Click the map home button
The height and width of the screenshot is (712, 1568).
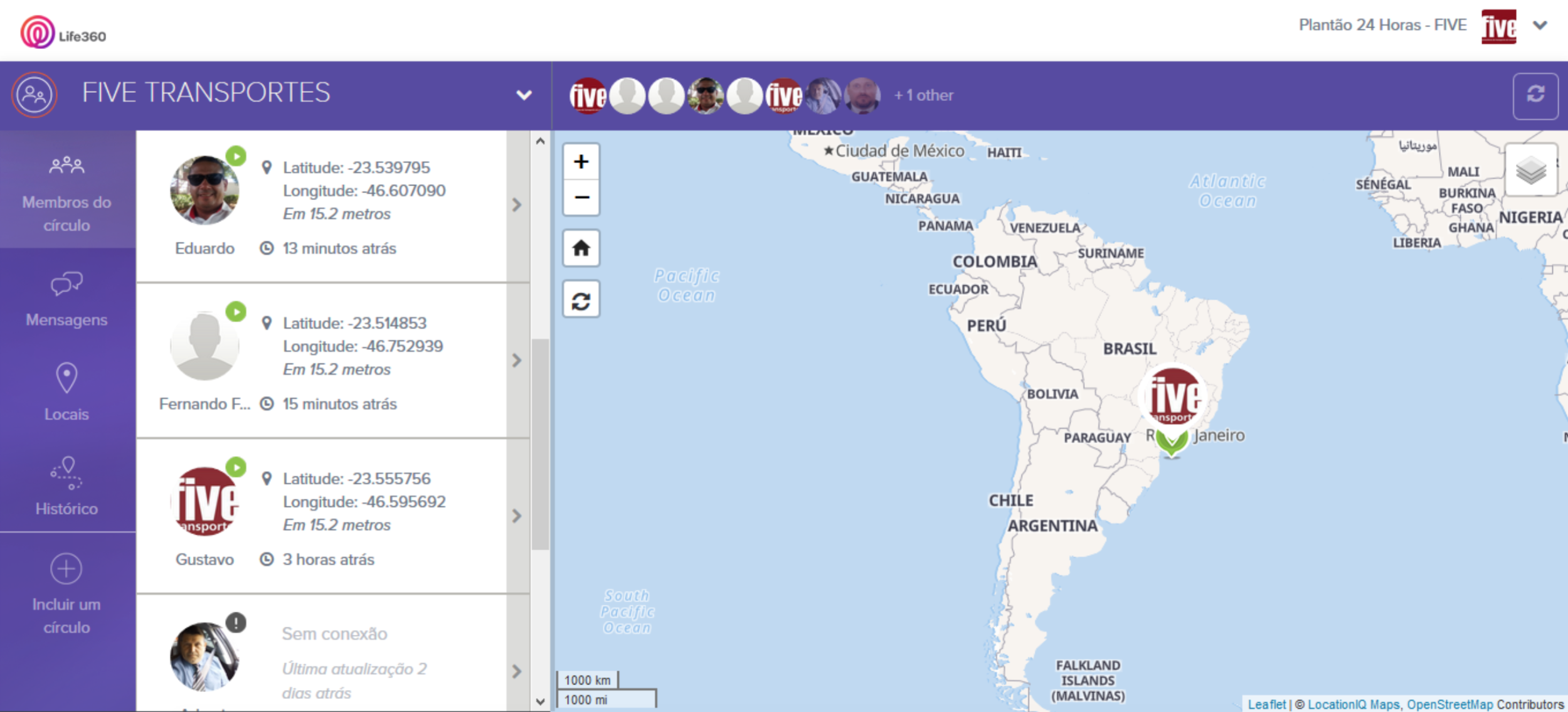[581, 248]
